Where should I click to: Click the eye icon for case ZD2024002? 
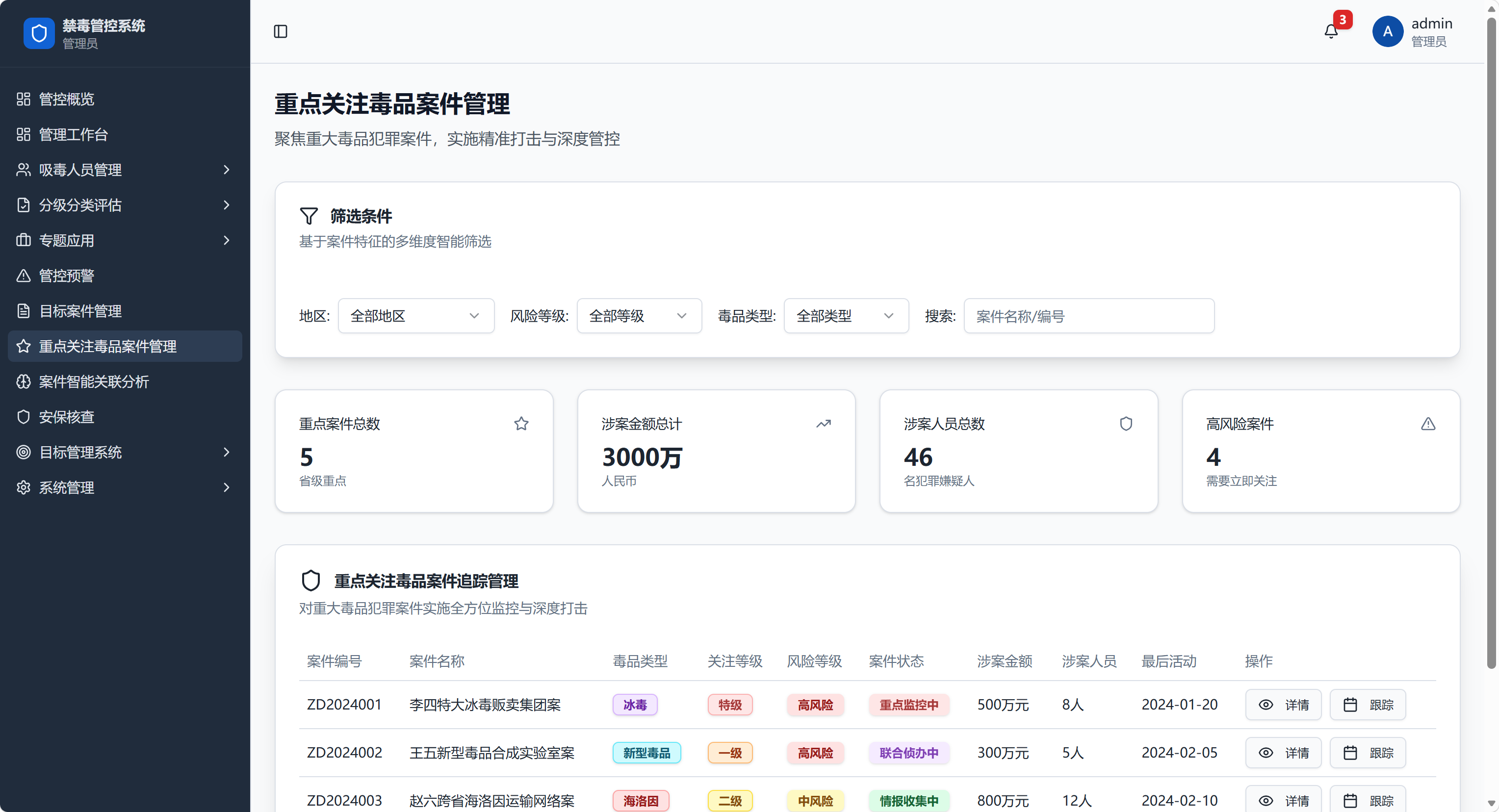pyautogui.click(x=1266, y=753)
